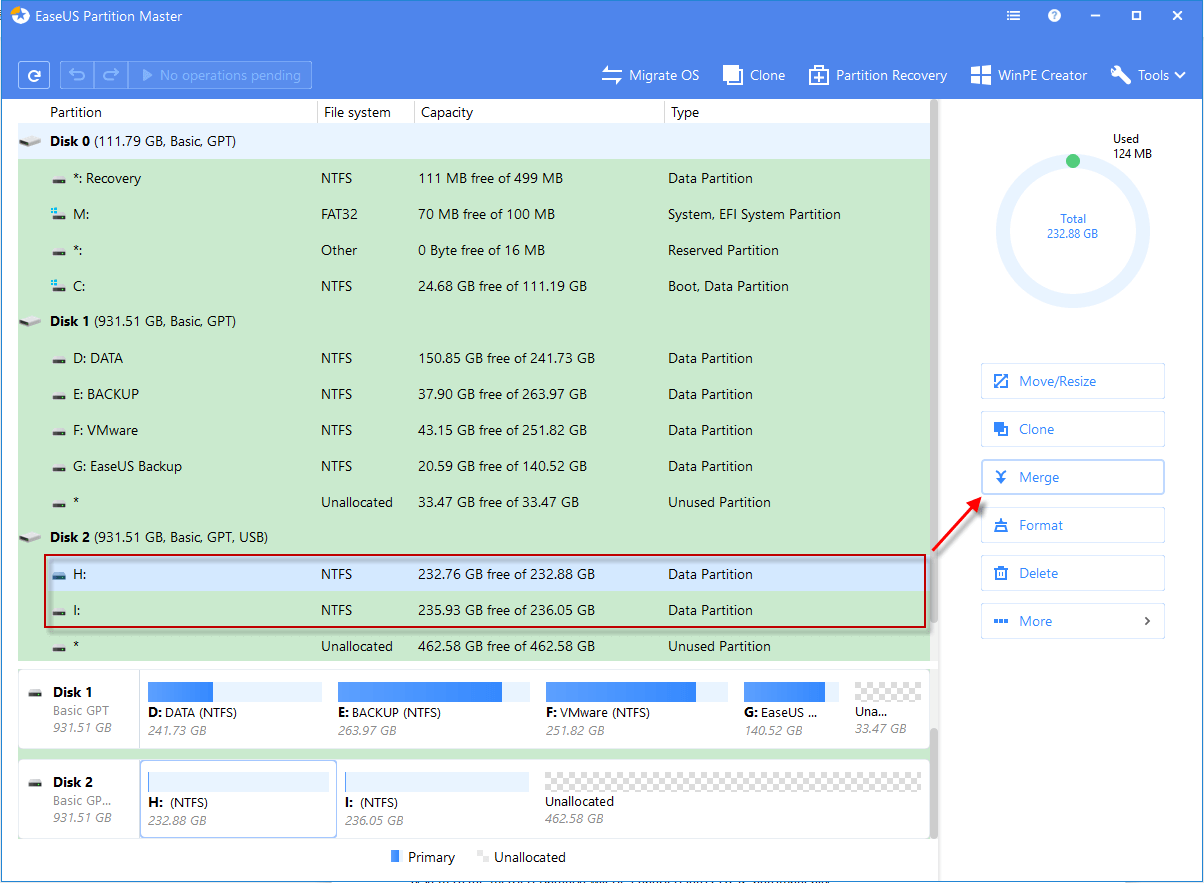Click I: (NTFS) block in disk map
Viewport: 1204px width, 883px height.
point(437,798)
